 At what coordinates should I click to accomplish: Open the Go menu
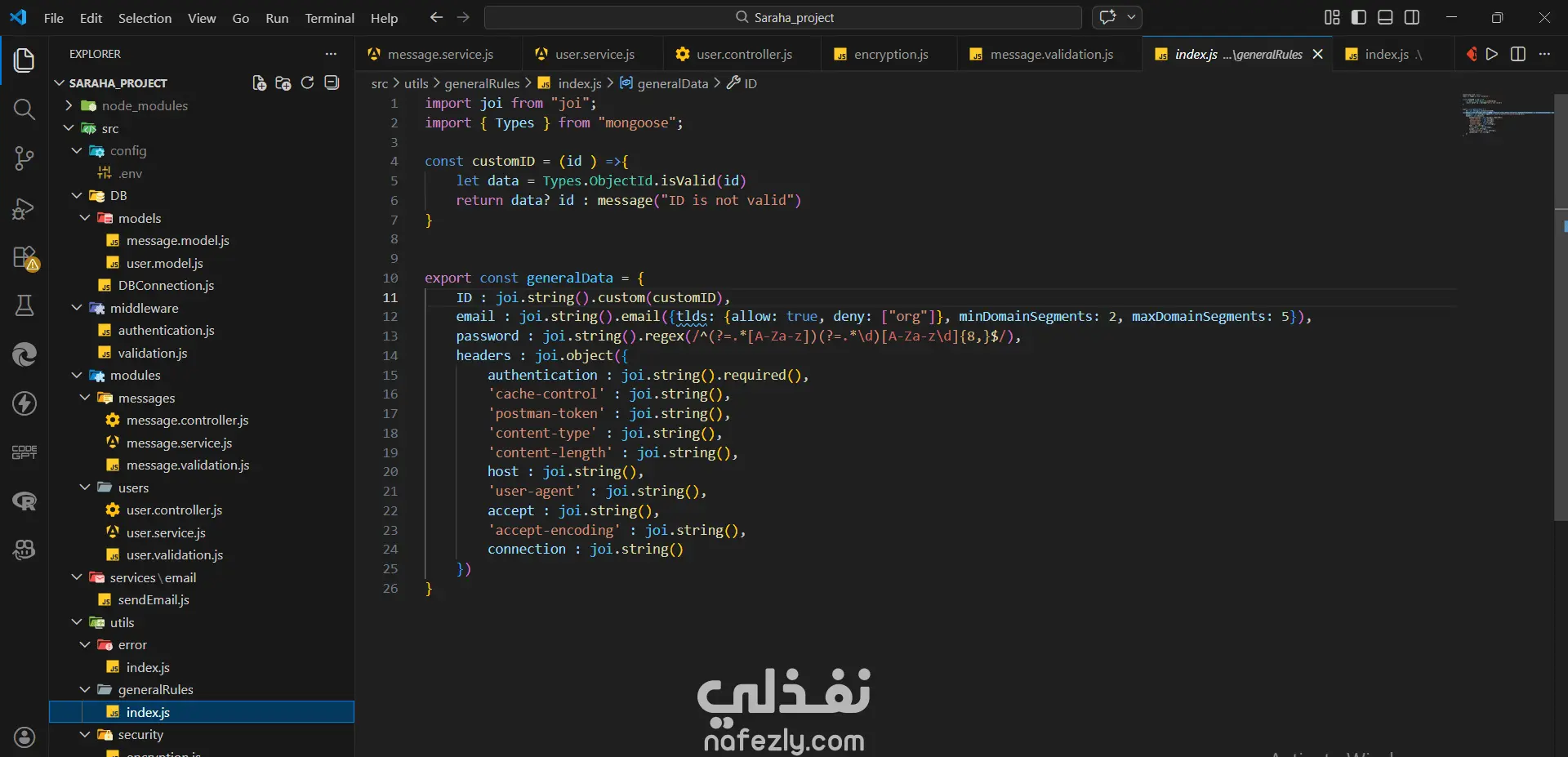[241, 18]
